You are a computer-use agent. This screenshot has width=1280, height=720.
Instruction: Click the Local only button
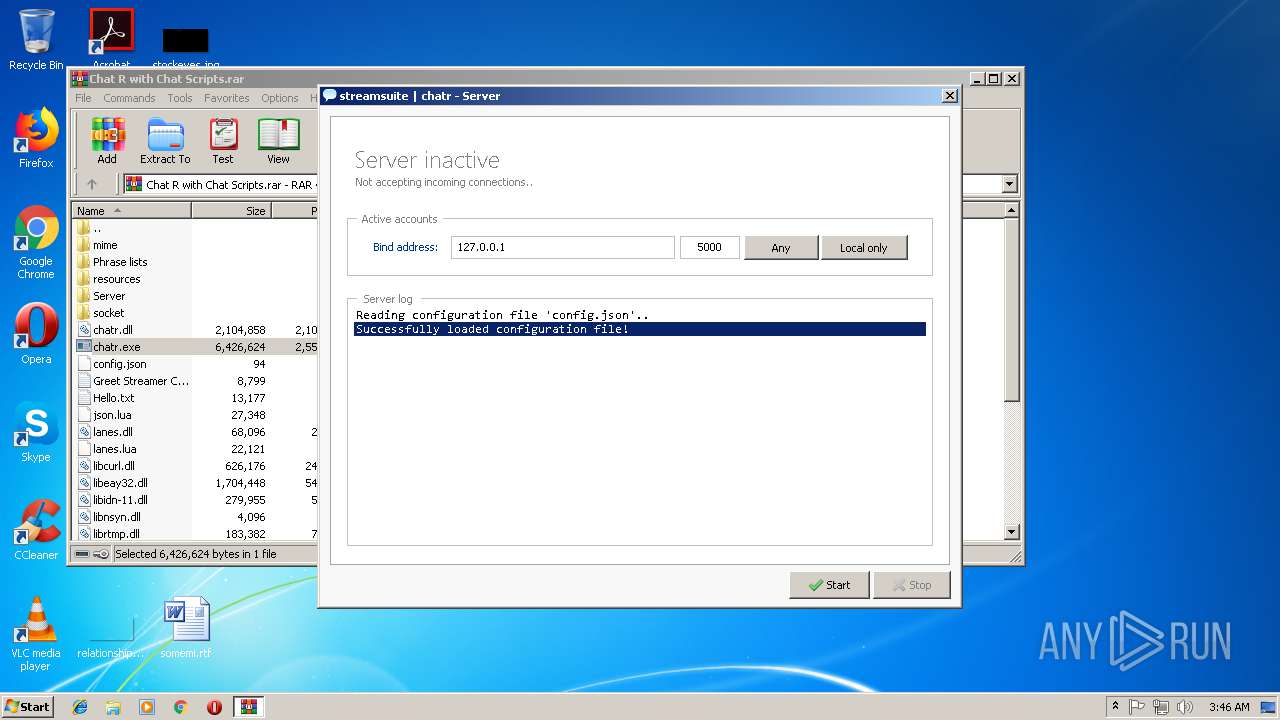[x=864, y=247]
